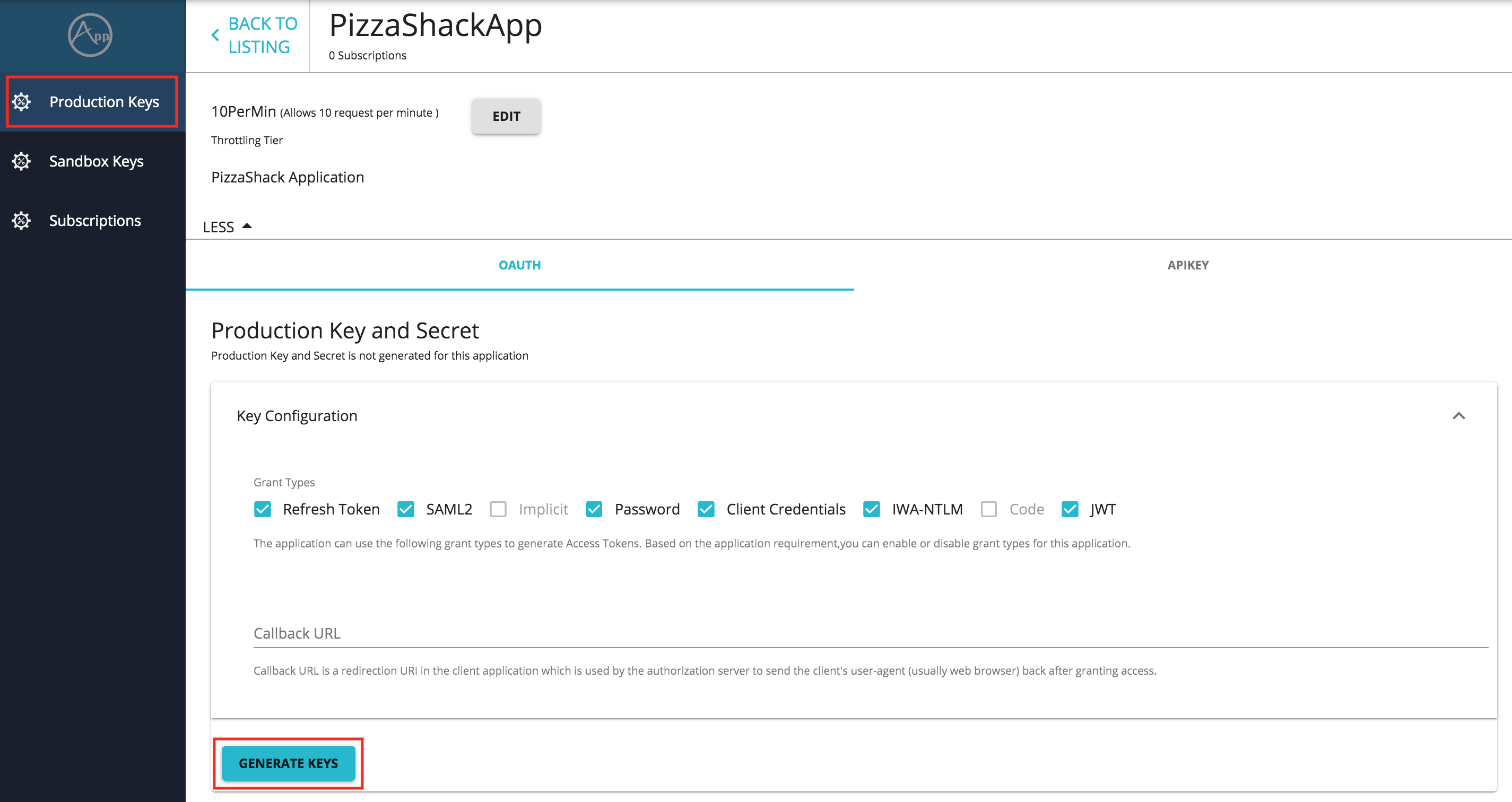Select the Subscriptions gear icon
The height and width of the screenshot is (802, 1512).
(21, 220)
